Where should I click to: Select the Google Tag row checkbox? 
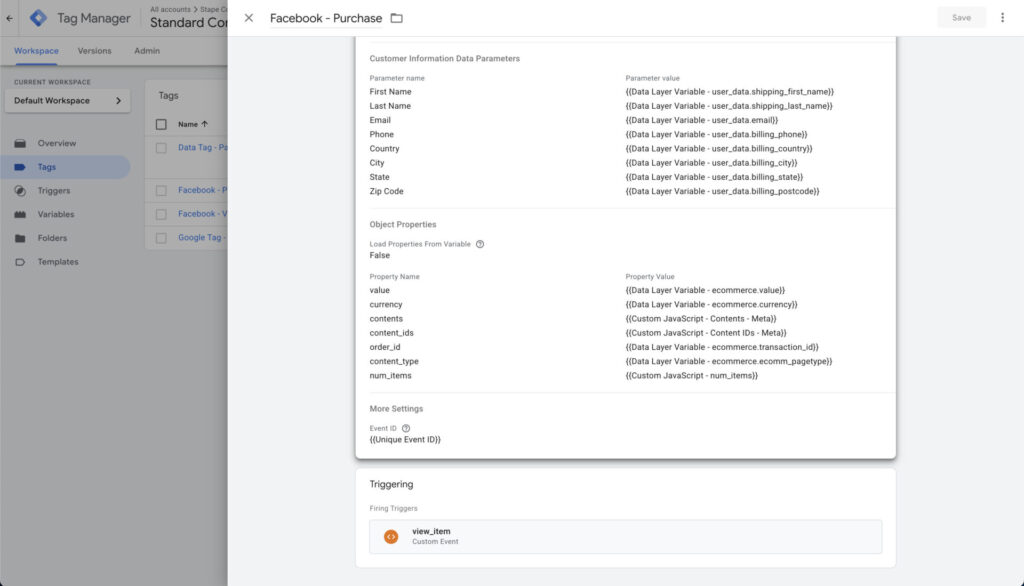(161, 238)
